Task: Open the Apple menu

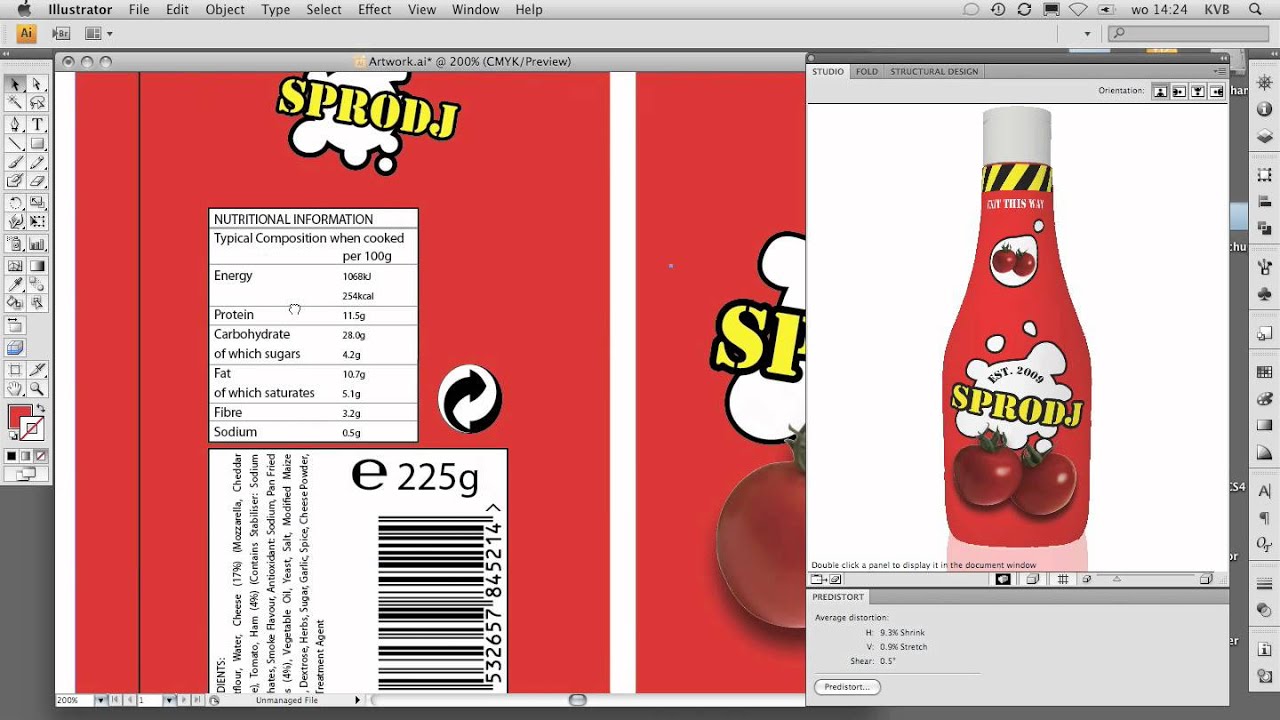Action: 23,10
